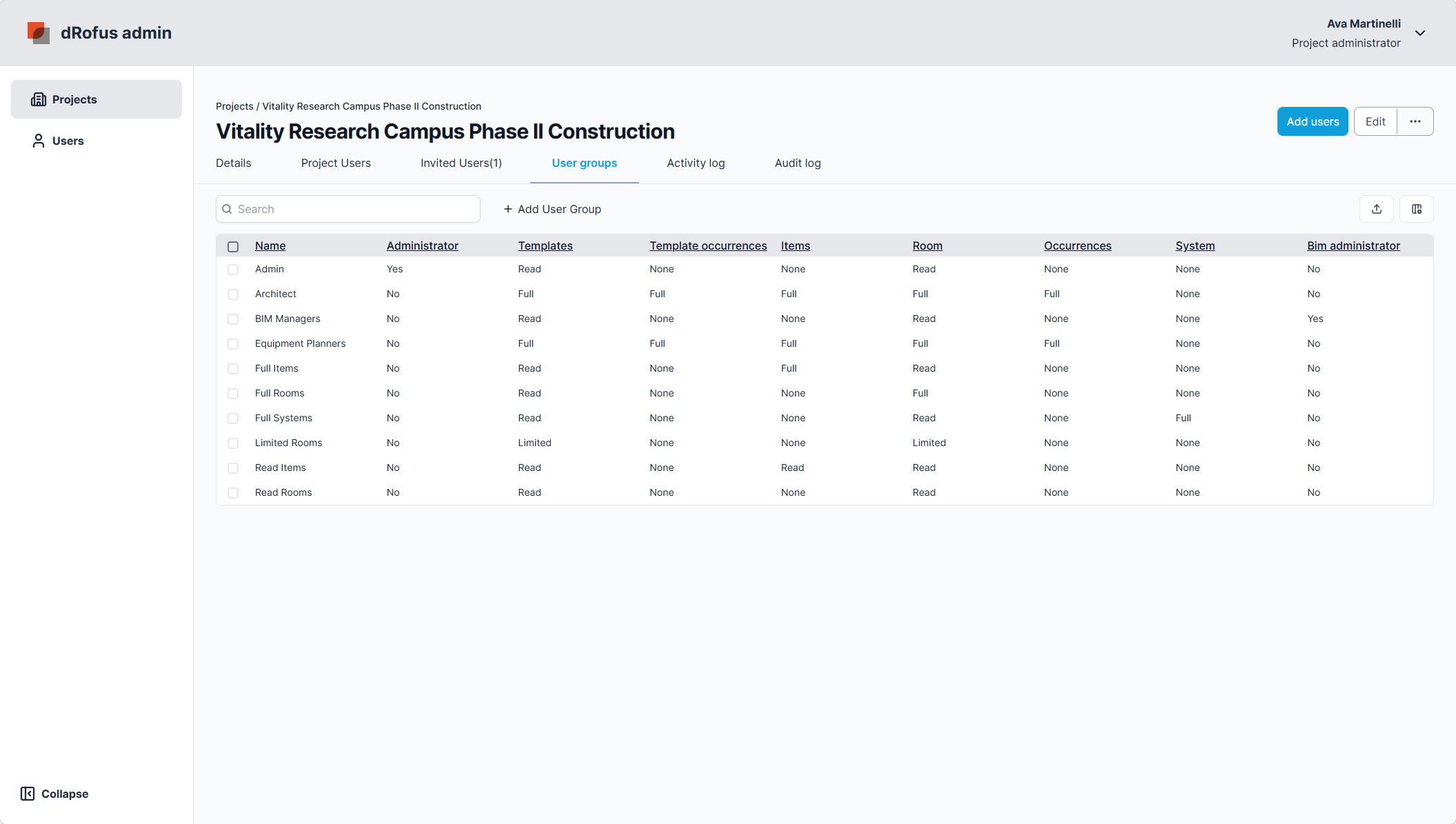Toggle the select-all checkbox in table header
Viewport: 1456px width, 824px height.
[x=233, y=246]
